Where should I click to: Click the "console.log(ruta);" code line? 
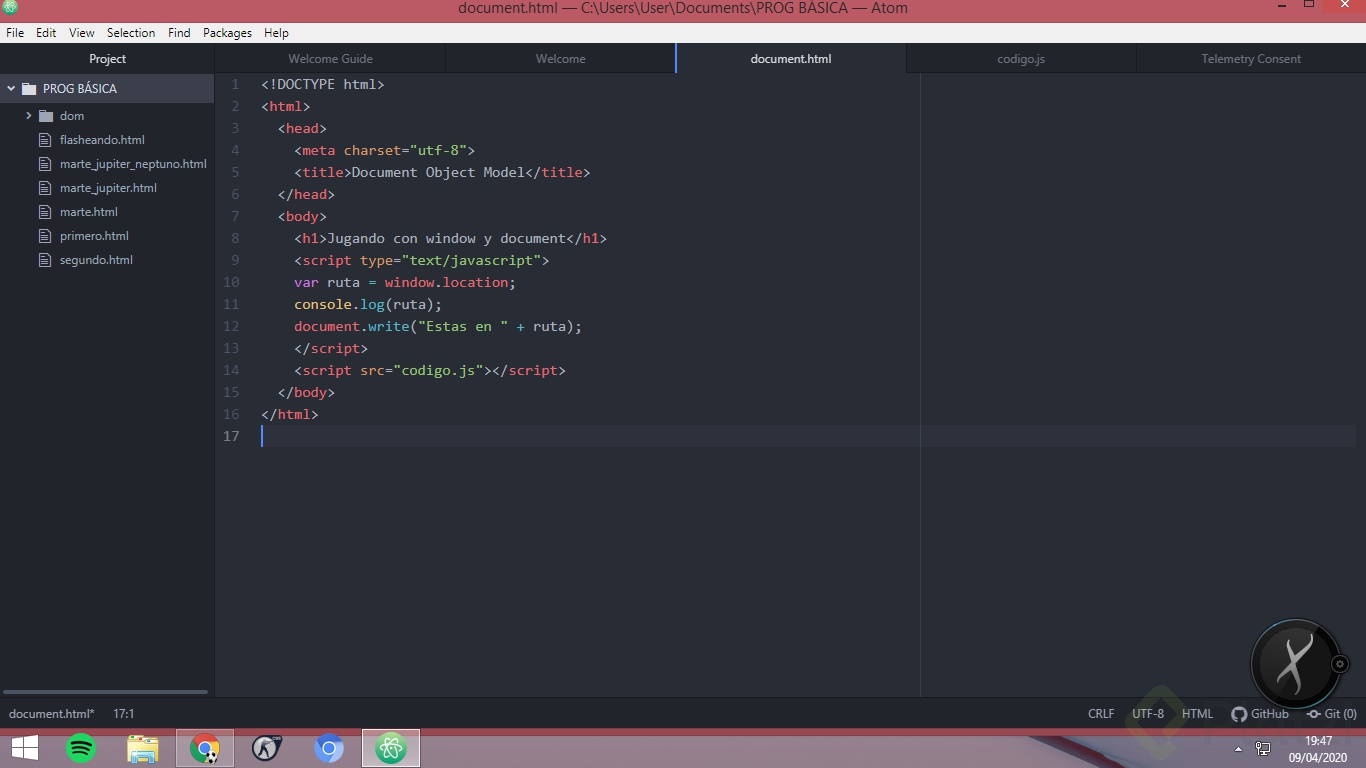coord(368,304)
